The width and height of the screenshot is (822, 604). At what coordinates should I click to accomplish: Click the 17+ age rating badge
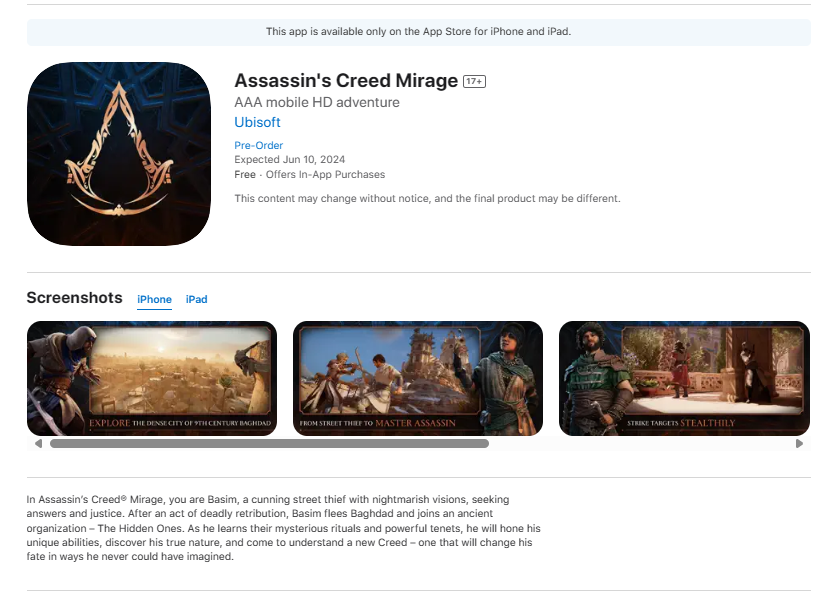474,81
